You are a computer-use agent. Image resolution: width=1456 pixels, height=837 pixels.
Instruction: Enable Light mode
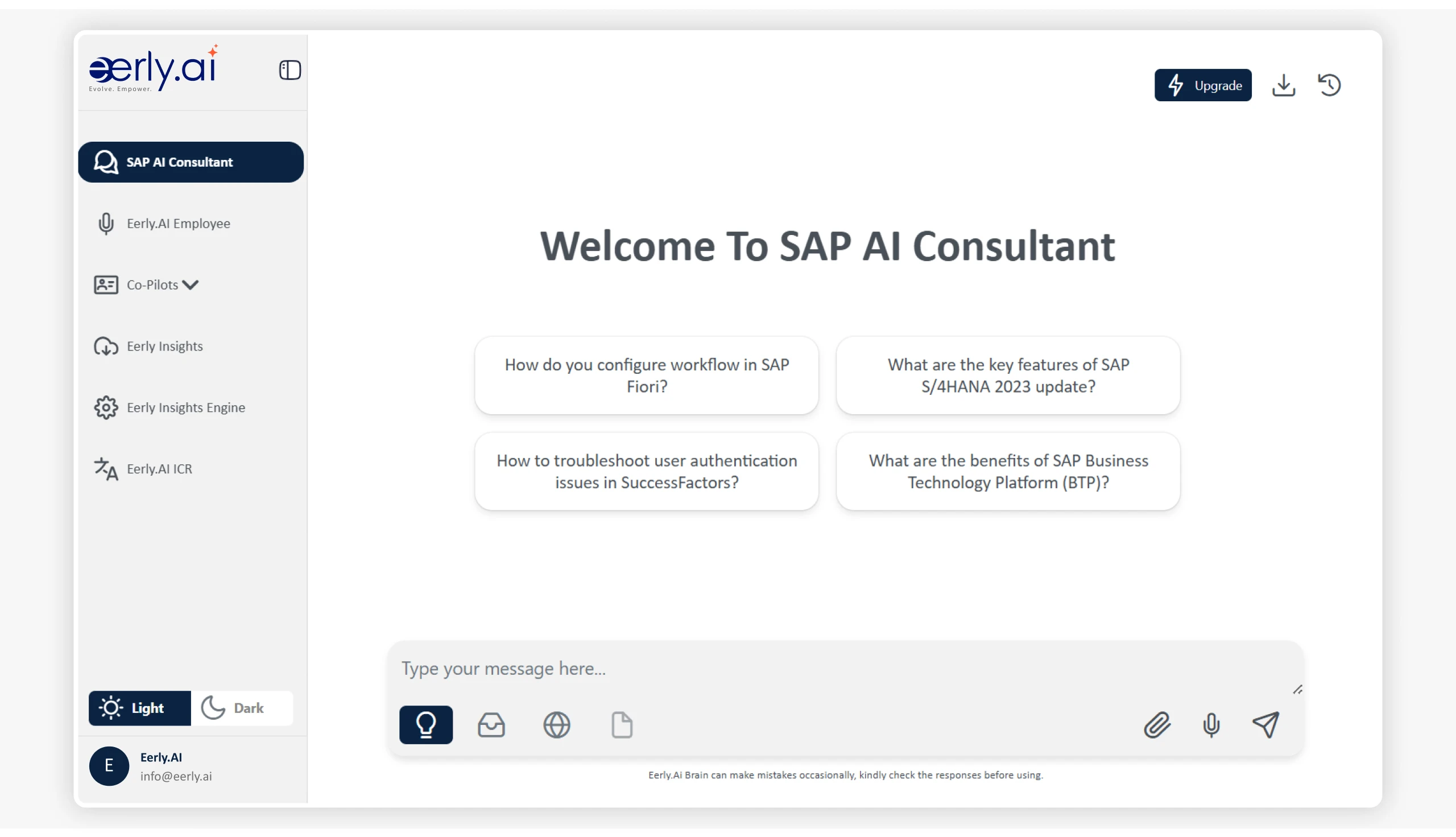(x=139, y=708)
